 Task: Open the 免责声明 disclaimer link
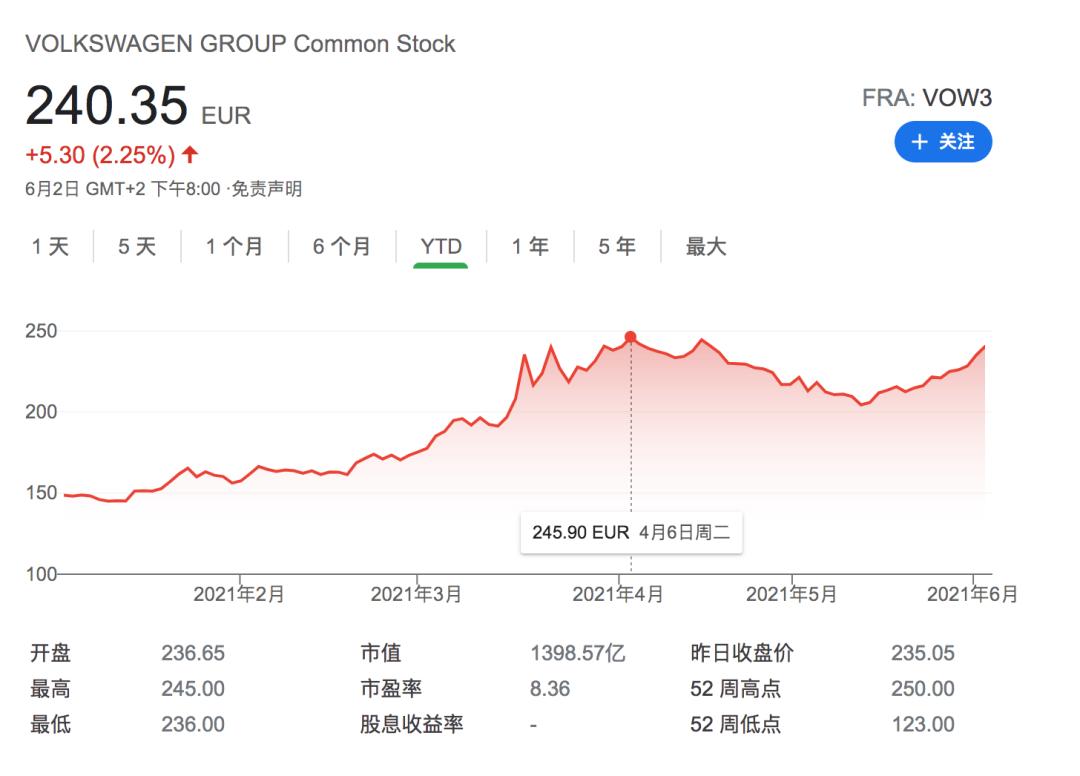[x=266, y=189]
